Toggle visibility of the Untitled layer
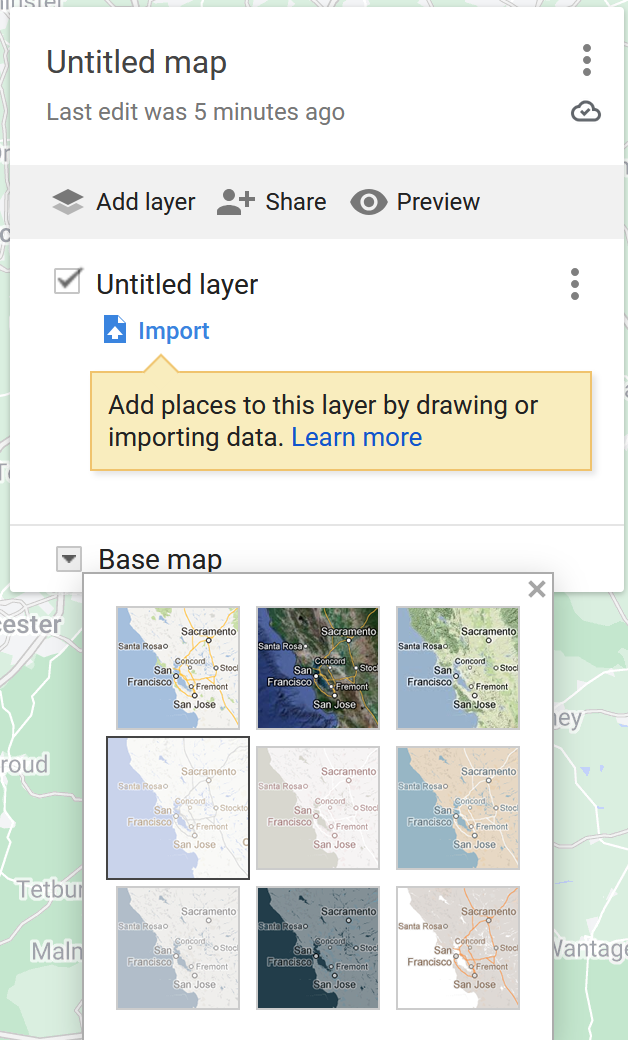The height and width of the screenshot is (1040, 628). tap(67, 281)
